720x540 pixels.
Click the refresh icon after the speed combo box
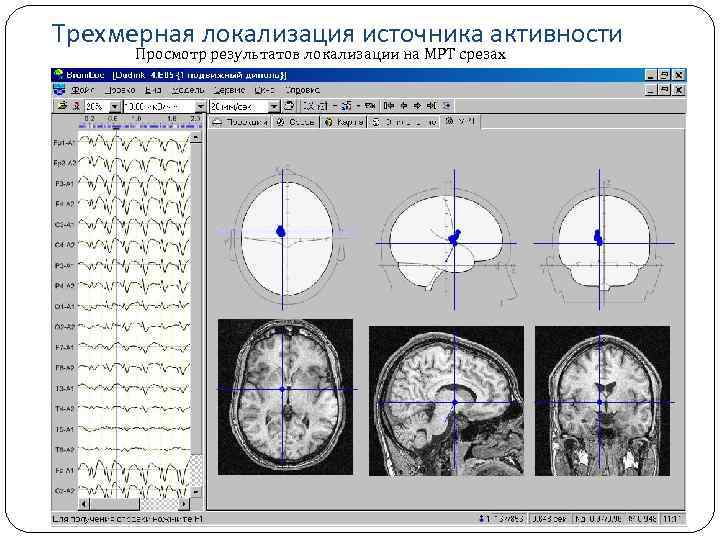click(x=289, y=106)
